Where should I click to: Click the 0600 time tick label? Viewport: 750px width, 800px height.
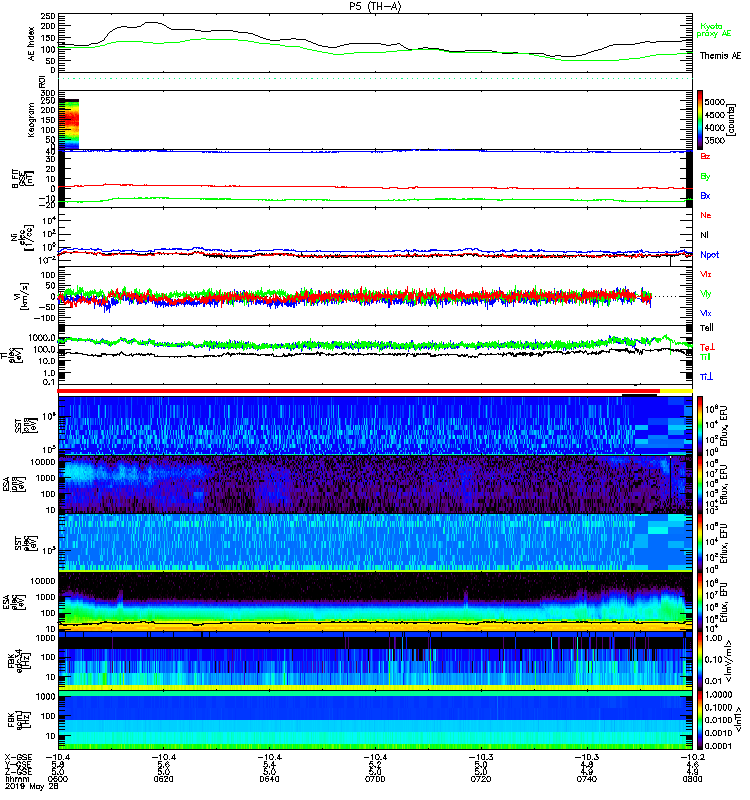(58, 779)
